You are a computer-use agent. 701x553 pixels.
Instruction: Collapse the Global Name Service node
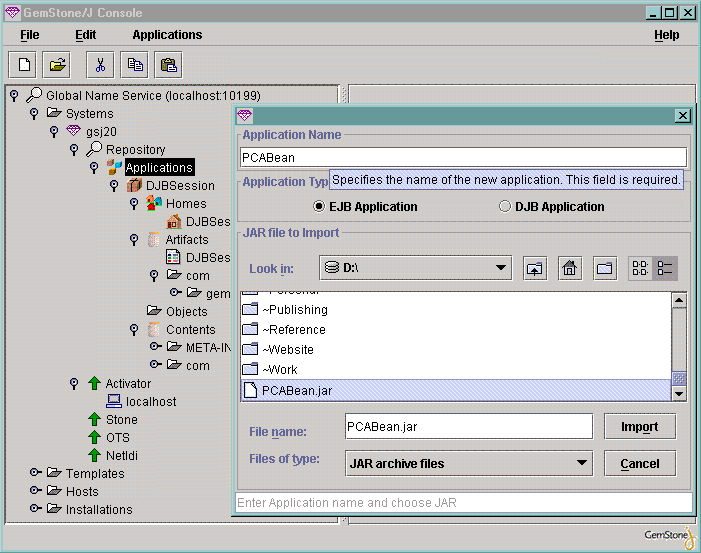(14, 95)
